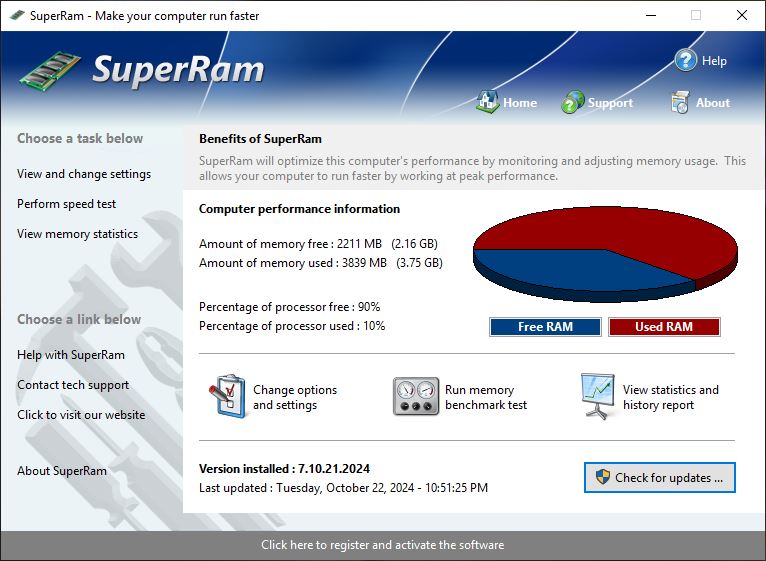Click Version installed 7.10.21.2024 text
Image resolution: width=766 pixels, height=561 pixels.
pos(284,469)
